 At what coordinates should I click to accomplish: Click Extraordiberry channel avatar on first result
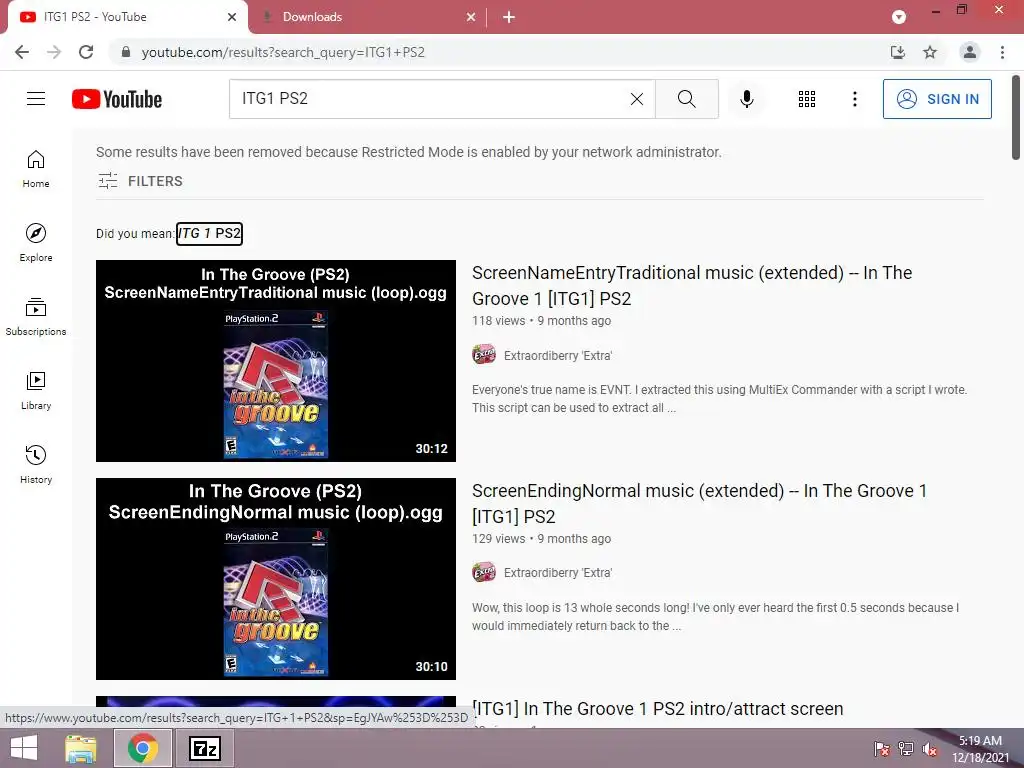coord(484,355)
